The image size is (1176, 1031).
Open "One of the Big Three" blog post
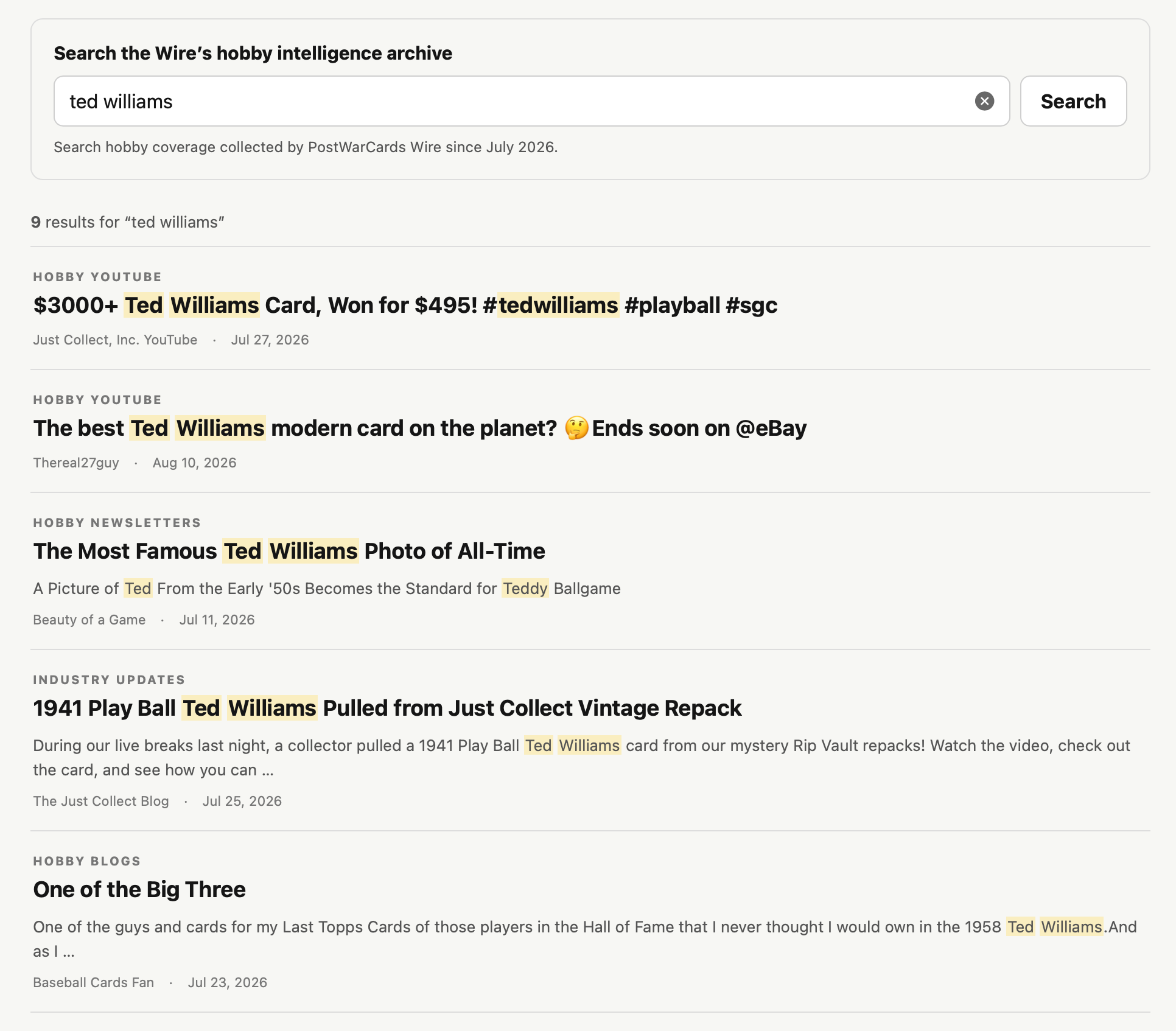[139, 889]
